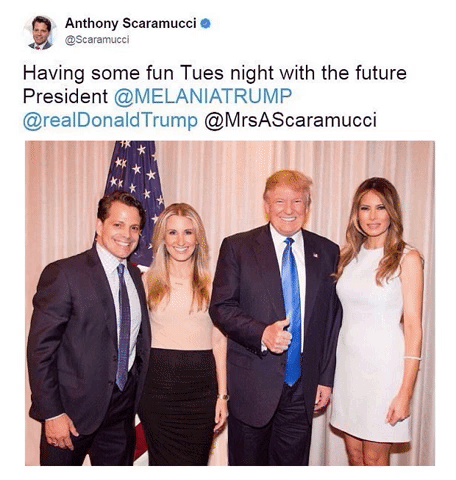
Task: Click the @MrsAScaramucci text
Action: pos(290,120)
